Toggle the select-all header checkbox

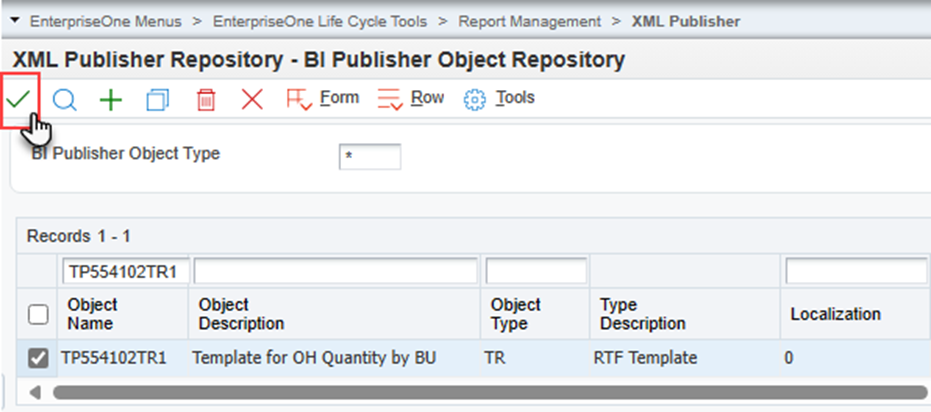[x=38, y=315]
